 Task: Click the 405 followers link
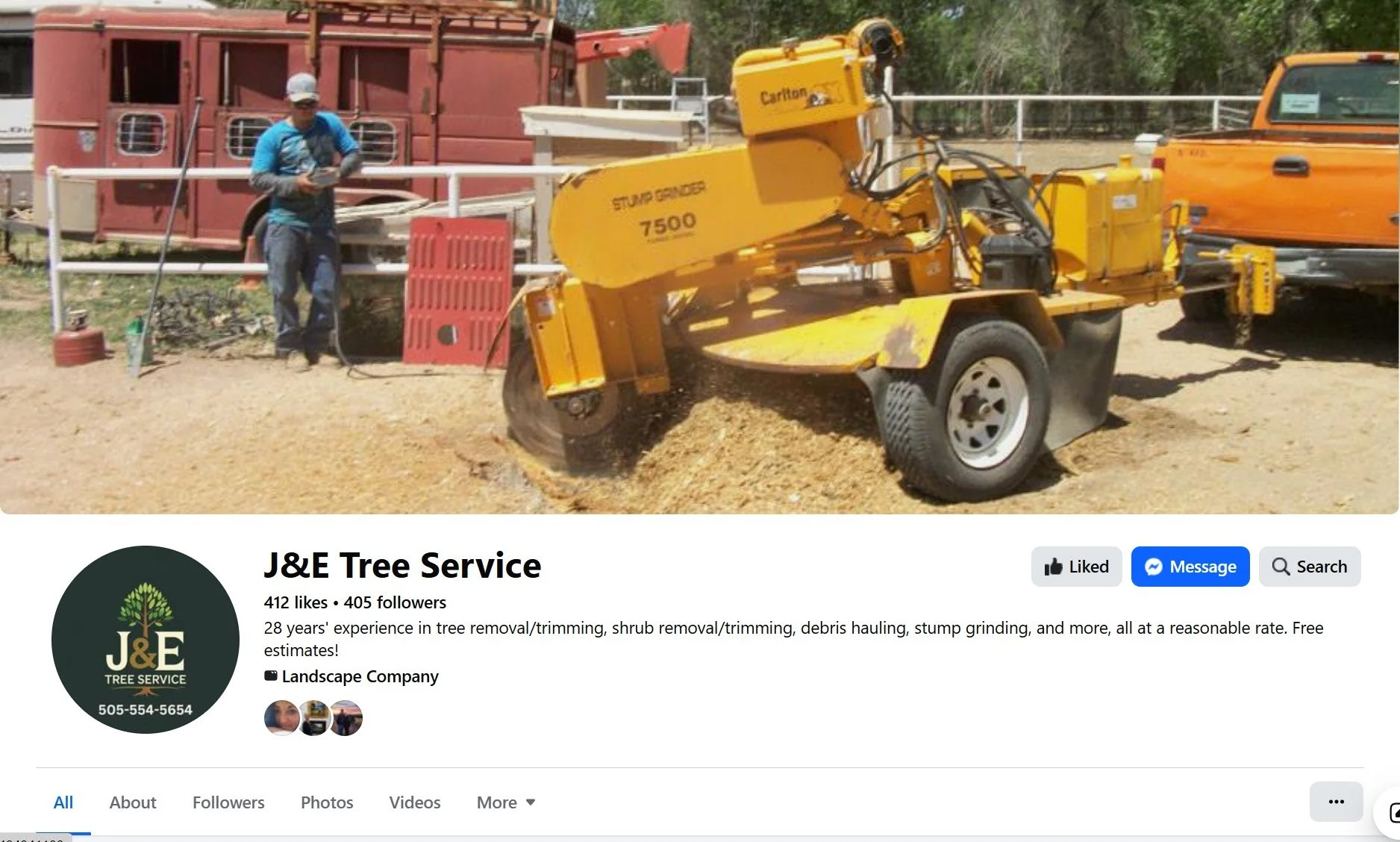395,602
